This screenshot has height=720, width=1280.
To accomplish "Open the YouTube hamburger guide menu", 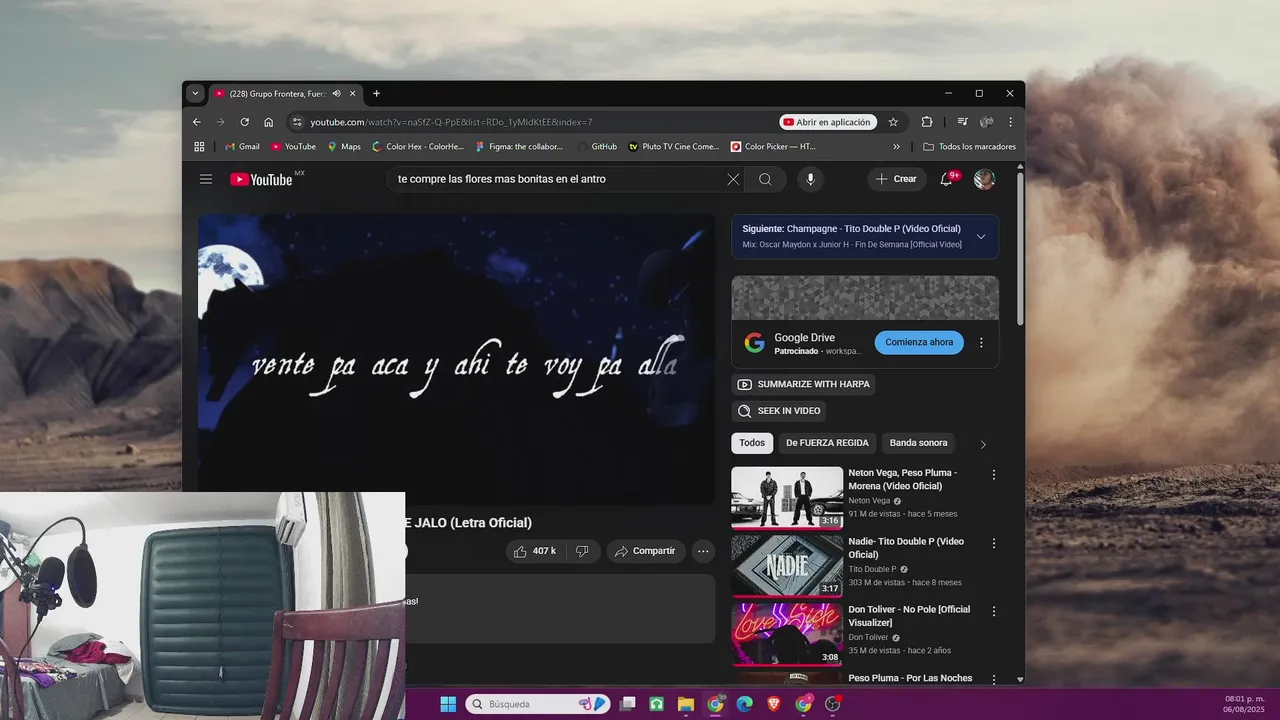I will pos(206,179).
